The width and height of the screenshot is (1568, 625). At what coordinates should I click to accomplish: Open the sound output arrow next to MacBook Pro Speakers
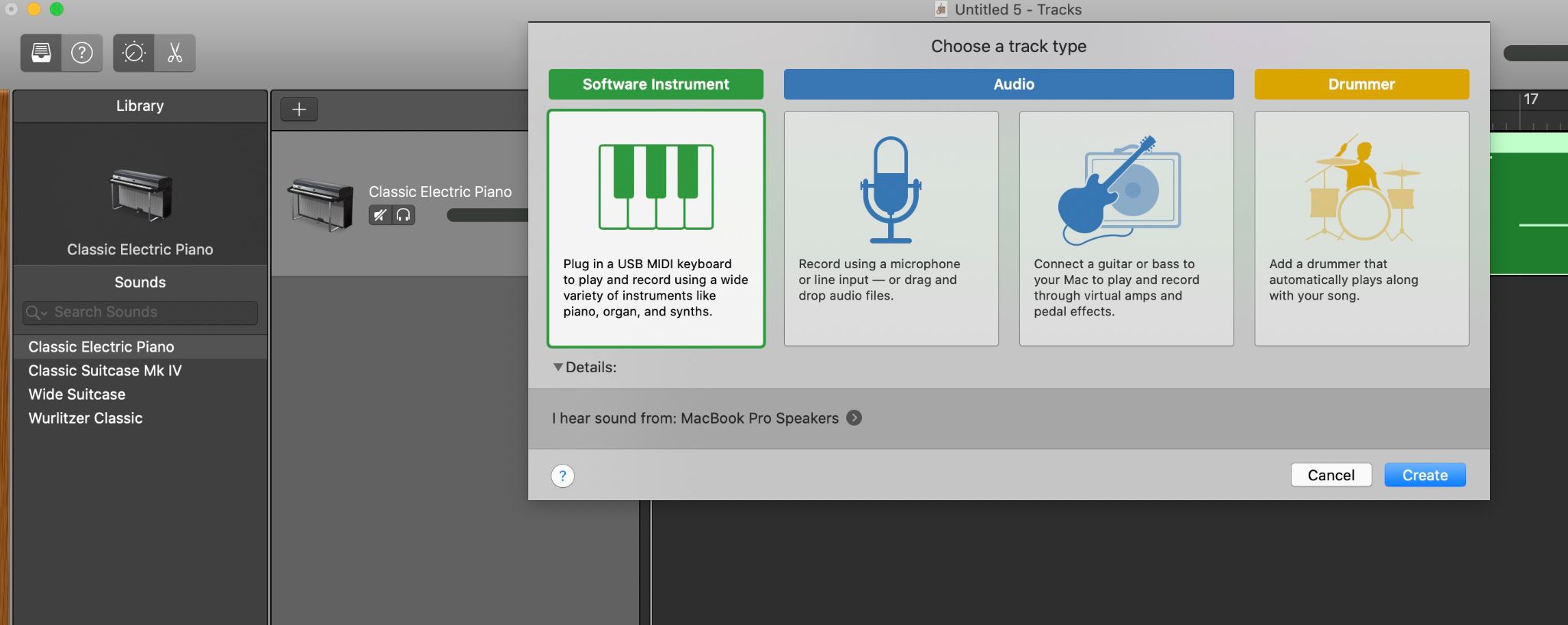tap(854, 418)
